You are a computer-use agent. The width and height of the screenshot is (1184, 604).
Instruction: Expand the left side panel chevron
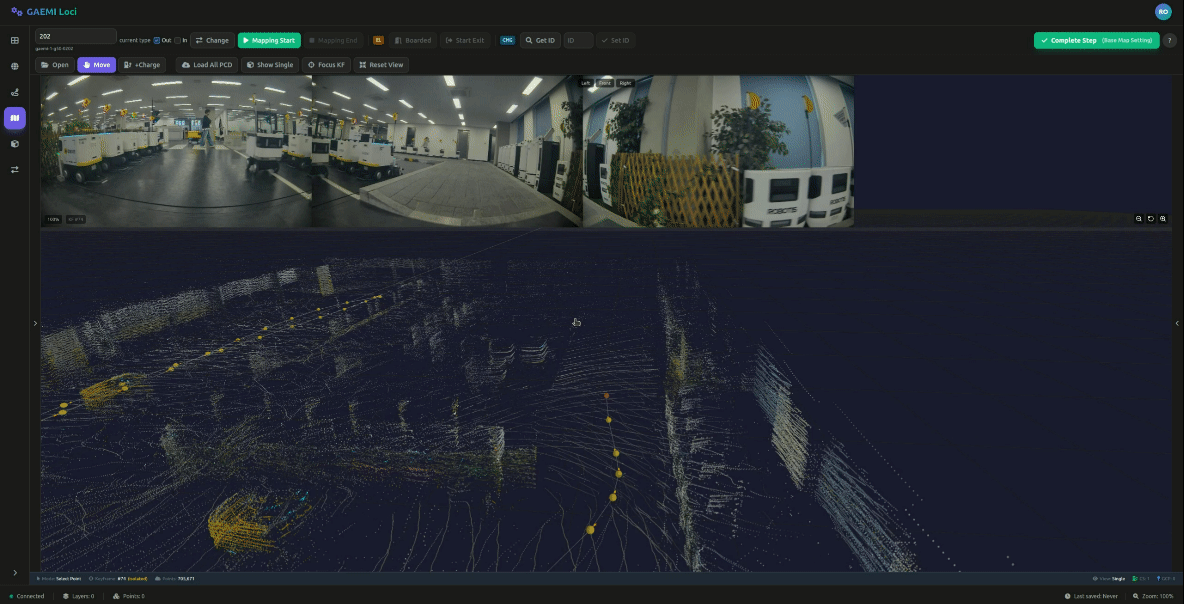point(35,323)
